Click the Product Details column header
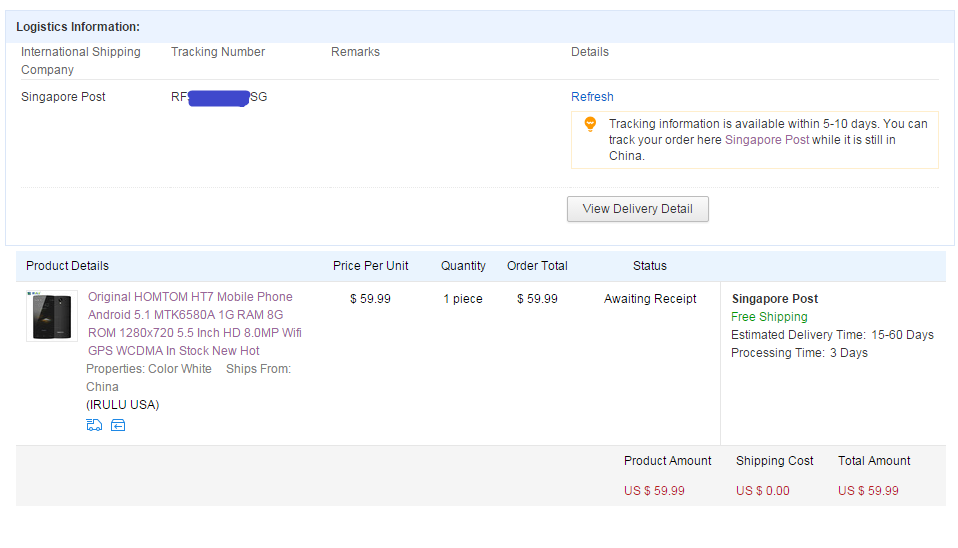This screenshot has width=958, height=548. point(67,266)
